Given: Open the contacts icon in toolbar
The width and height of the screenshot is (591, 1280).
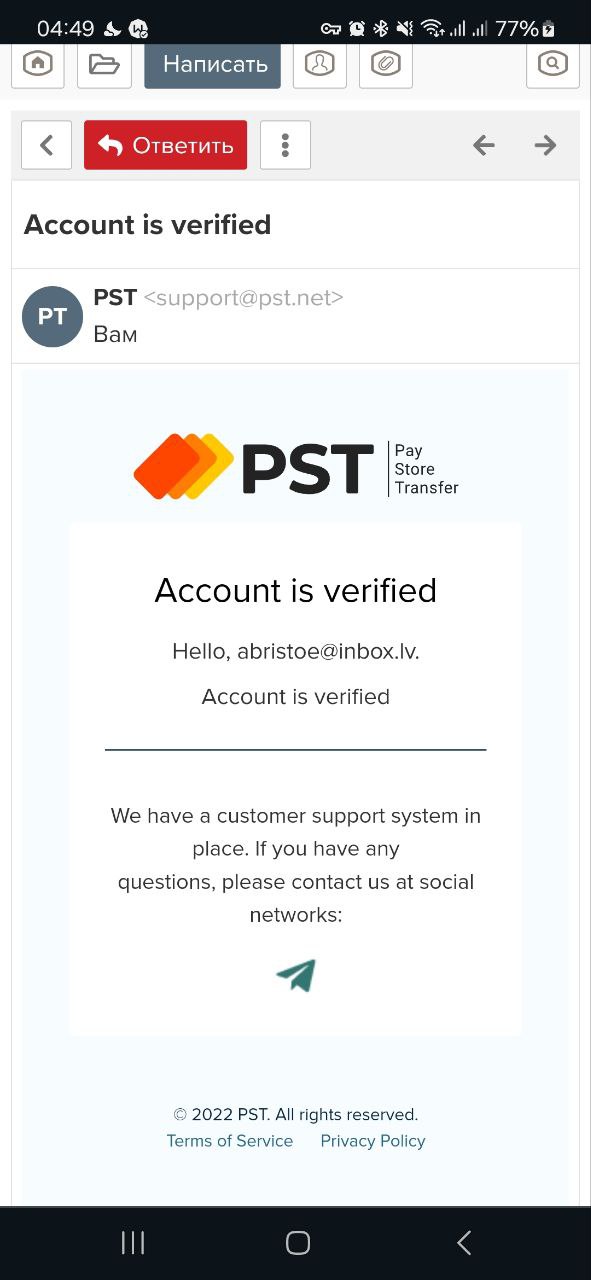Looking at the screenshot, I should [x=319, y=65].
